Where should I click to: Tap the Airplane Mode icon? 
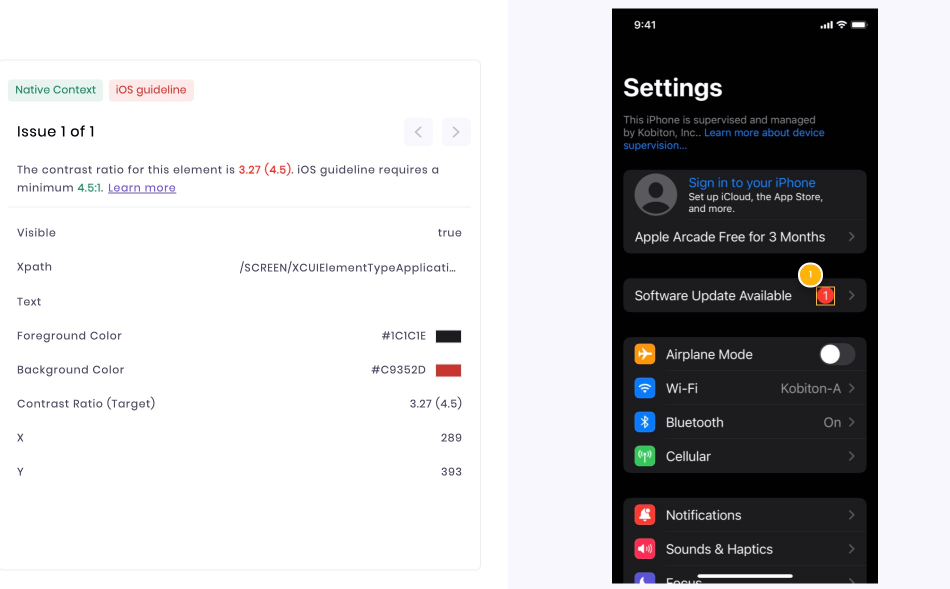coord(645,354)
